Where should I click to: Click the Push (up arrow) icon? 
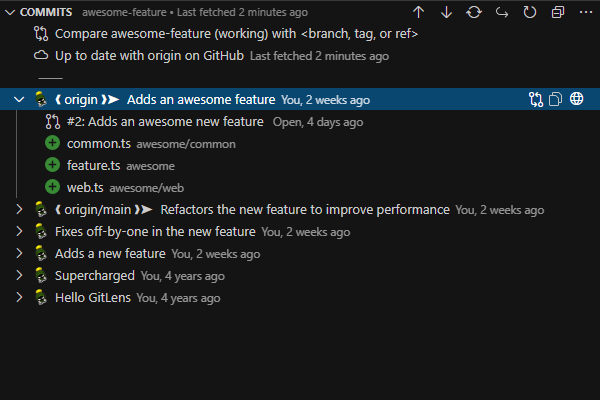pos(418,12)
